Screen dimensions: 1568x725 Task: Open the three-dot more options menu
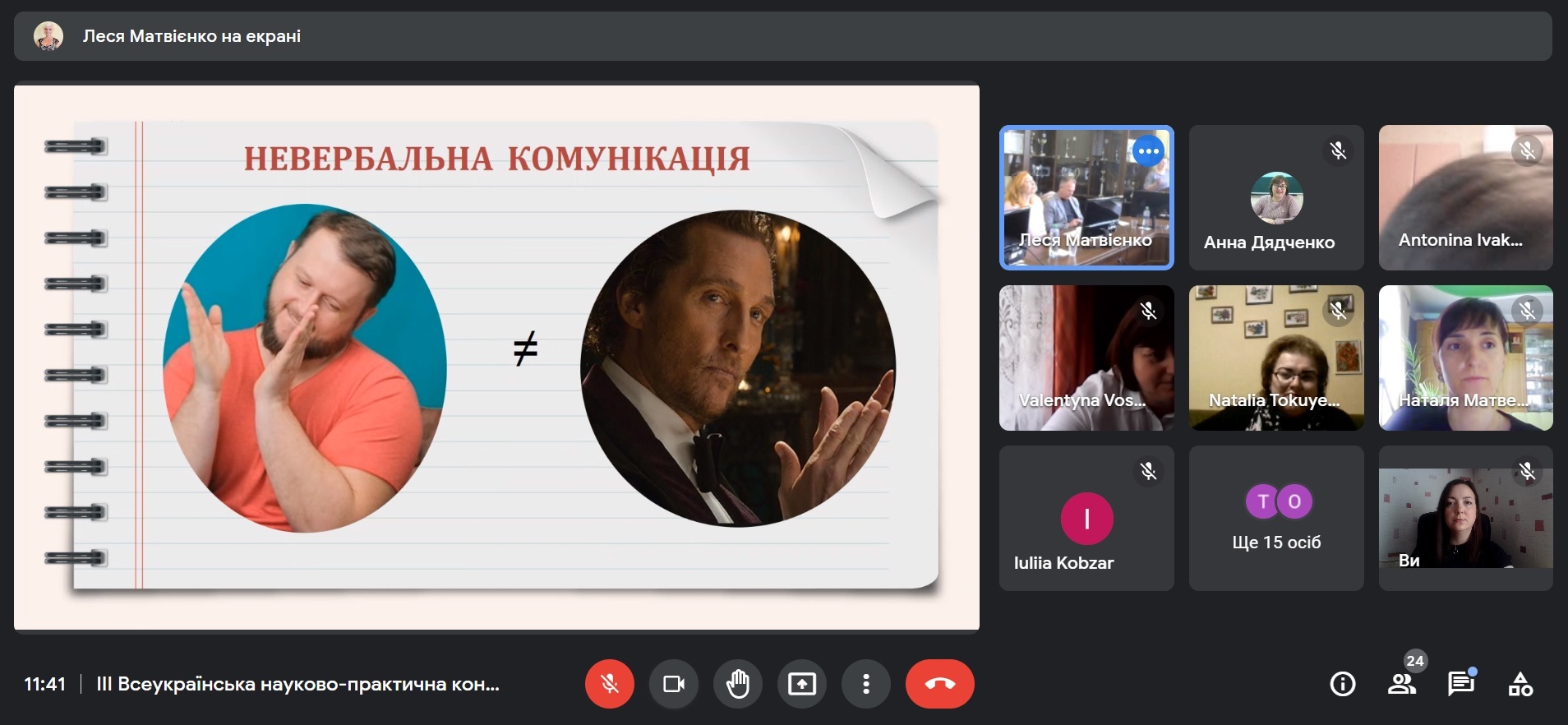[x=866, y=684]
